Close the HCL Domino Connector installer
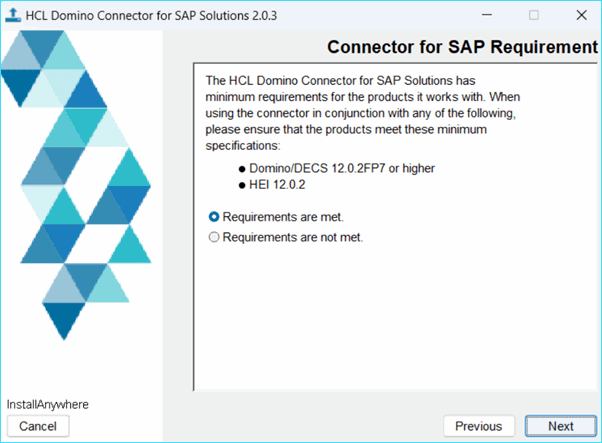Viewport: 602px width, 443px height. coord(582,15)
